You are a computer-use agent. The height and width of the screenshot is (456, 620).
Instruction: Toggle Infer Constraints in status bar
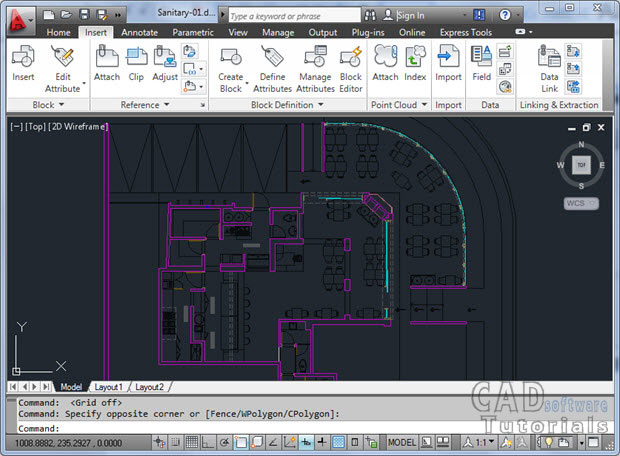point(160,442)
